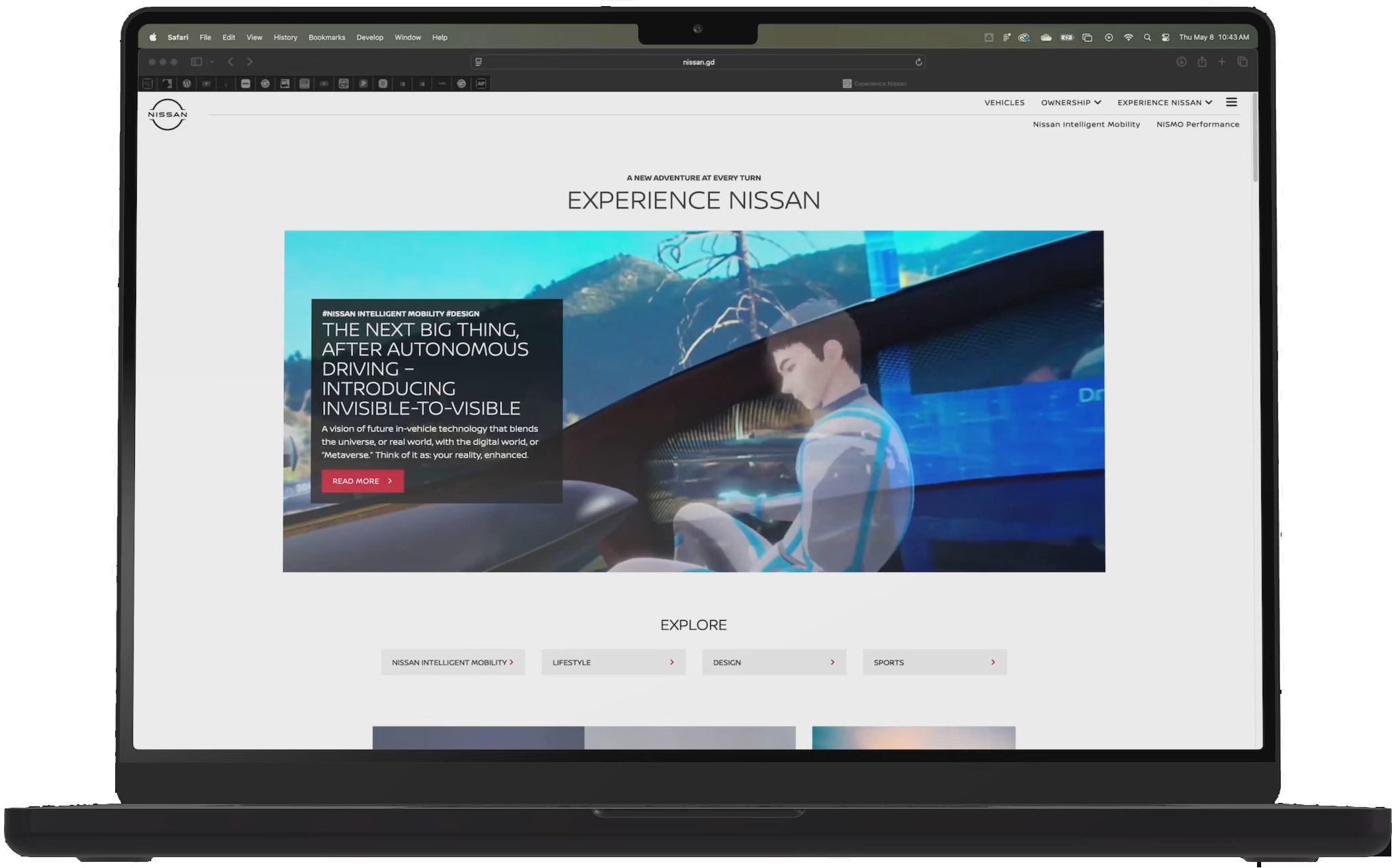Open the YouTube bookmark icon

pos(206,83)
